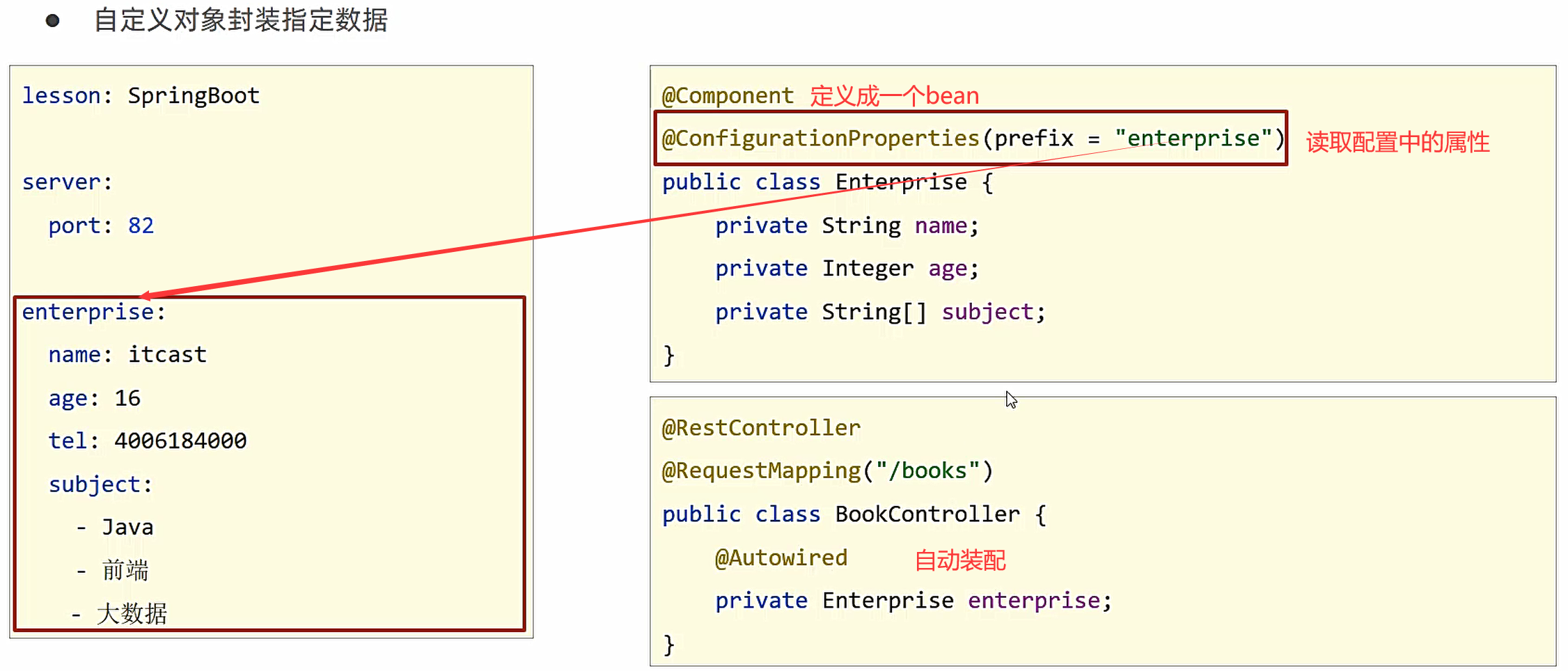Click the '@Component' annotation

(728, 96)
